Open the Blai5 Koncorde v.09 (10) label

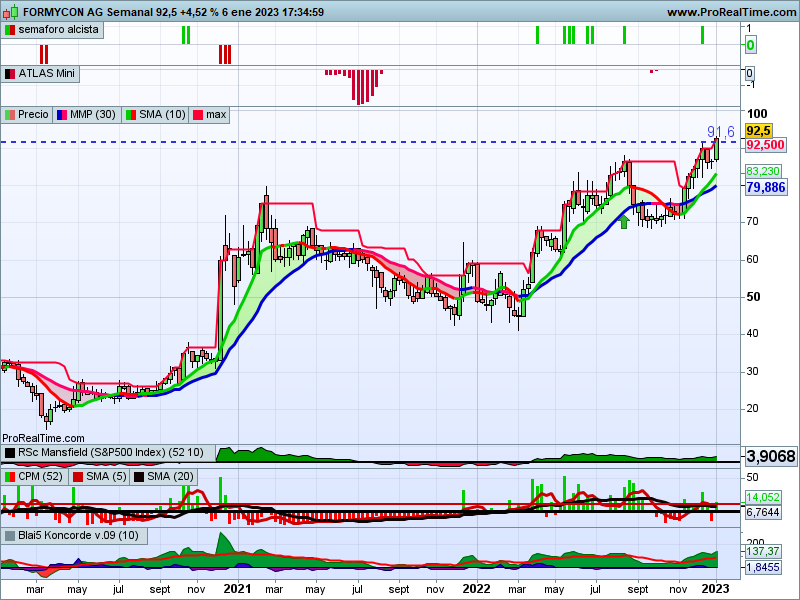[x=79, y=535]
